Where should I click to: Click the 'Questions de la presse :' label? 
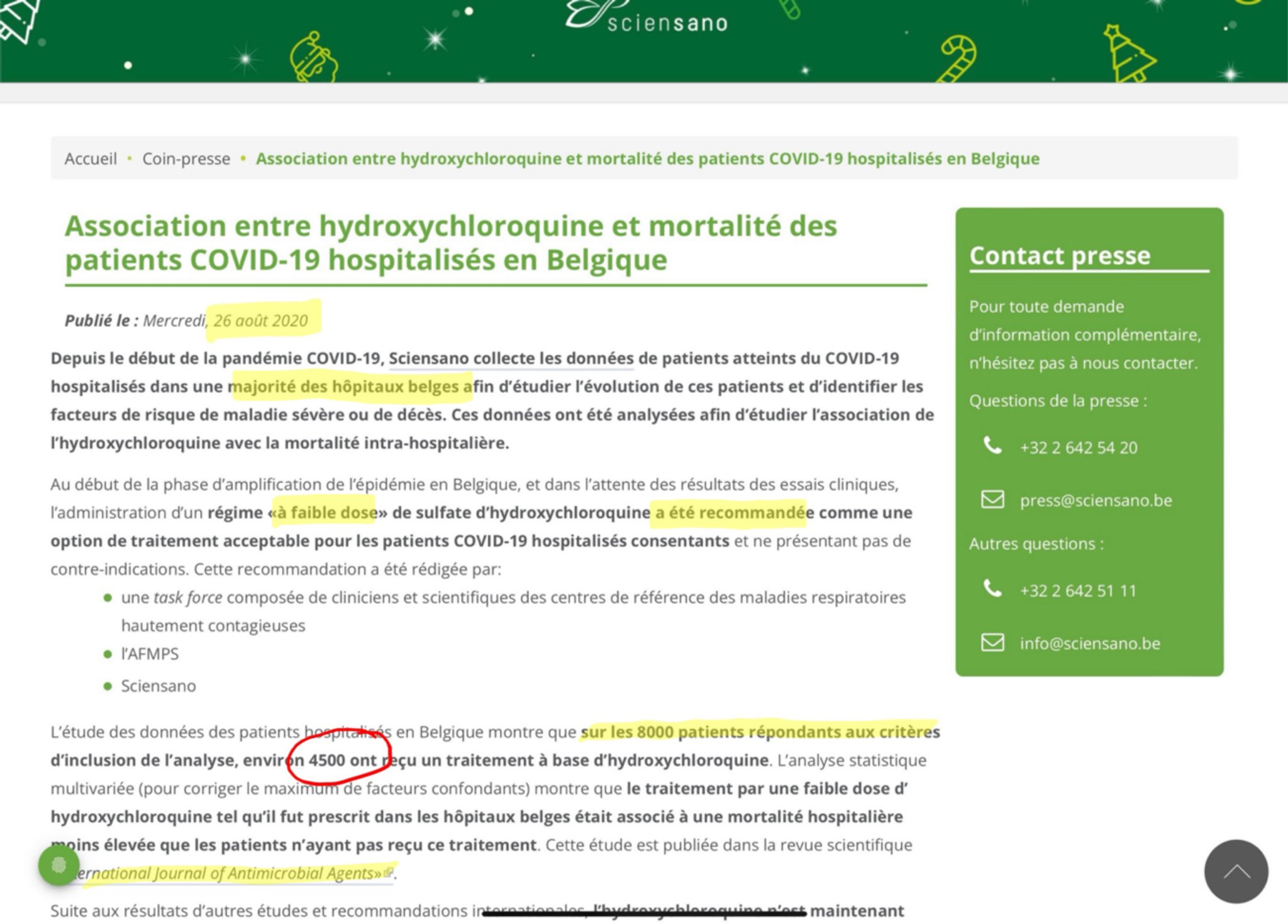click(x=1058, y=401)
